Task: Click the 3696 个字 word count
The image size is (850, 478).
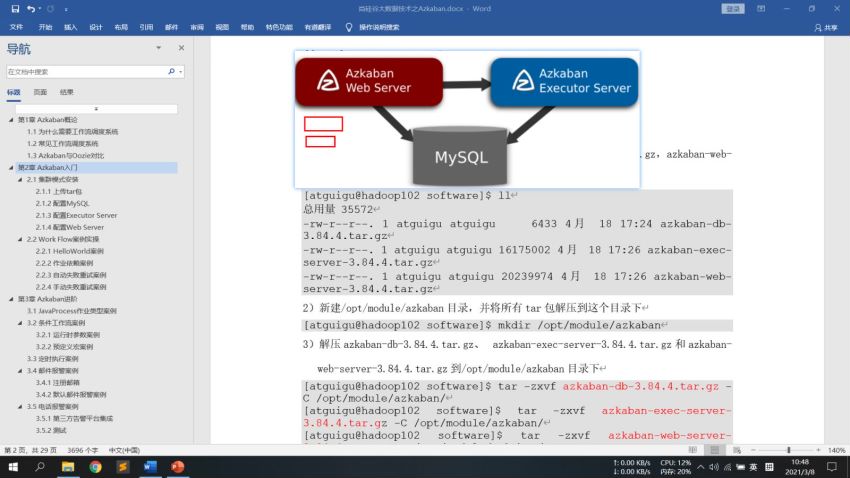Action: [x=82, y=450]
